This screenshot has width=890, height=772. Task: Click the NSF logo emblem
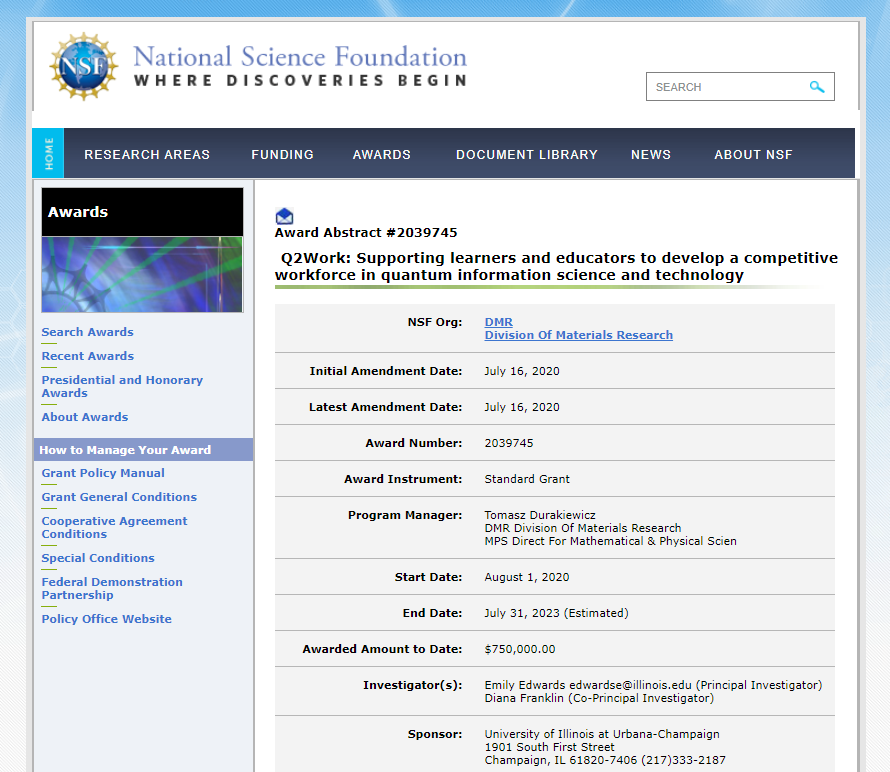coord(83,67)
